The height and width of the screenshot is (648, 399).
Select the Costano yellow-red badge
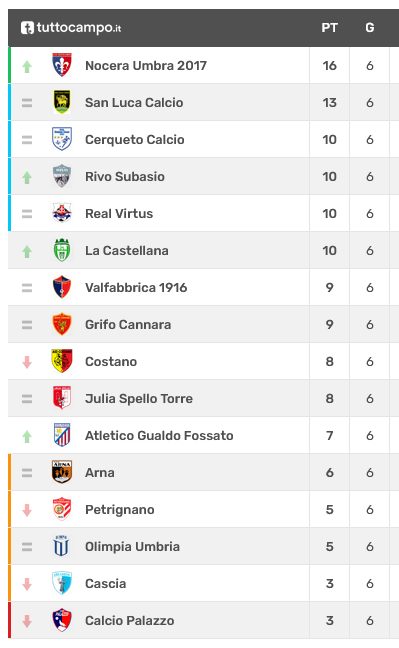[x=62, y=361]
